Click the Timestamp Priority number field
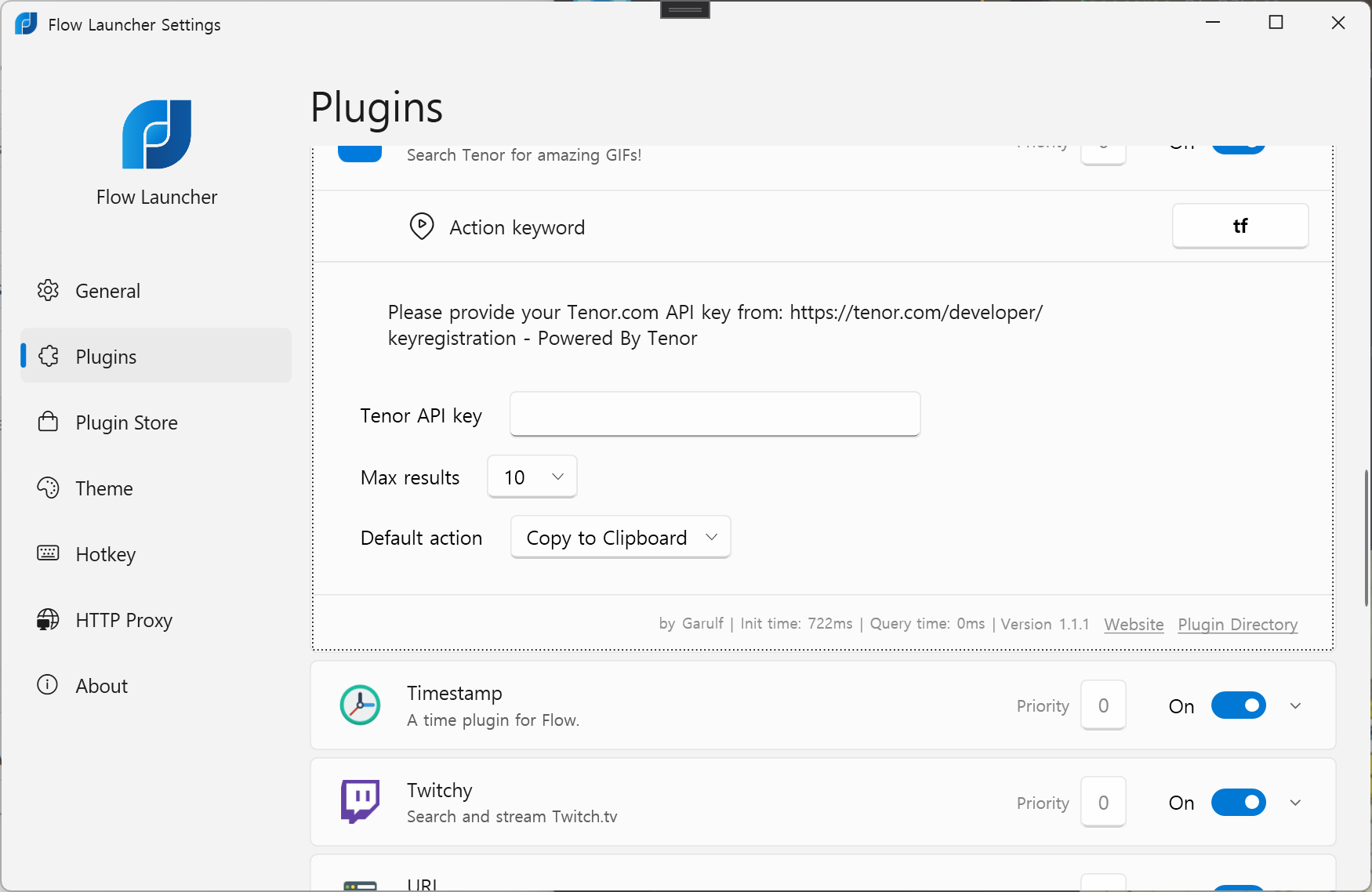 click(x=1103, y=705)
